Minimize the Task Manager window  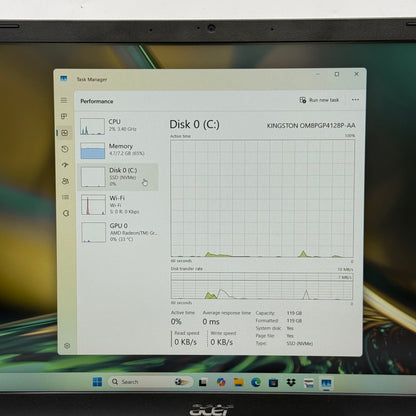click(318, 74)
